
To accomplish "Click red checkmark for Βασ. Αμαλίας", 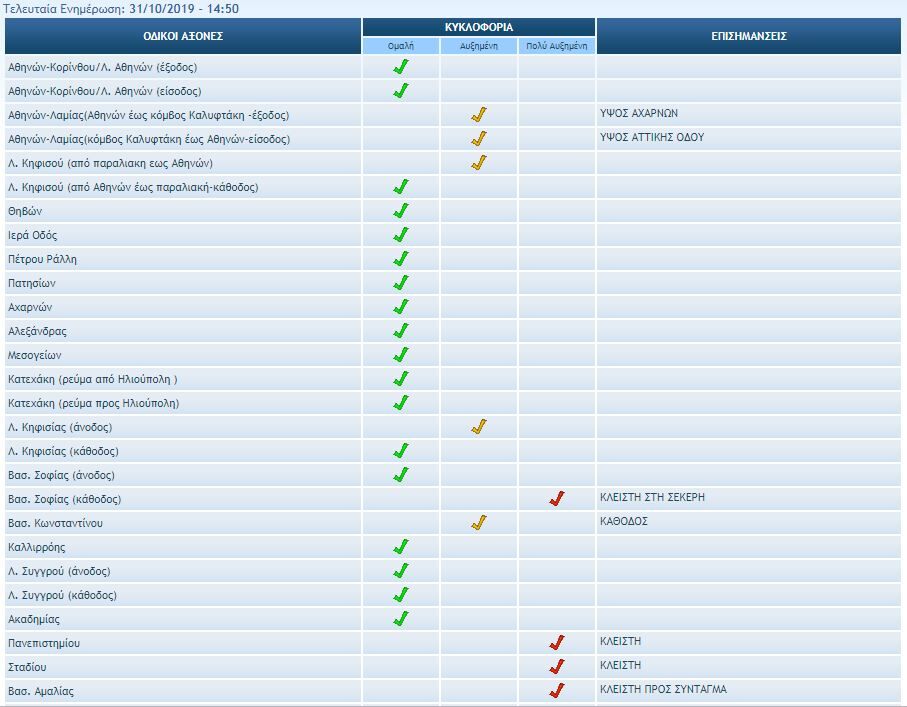I will (557, 691).
